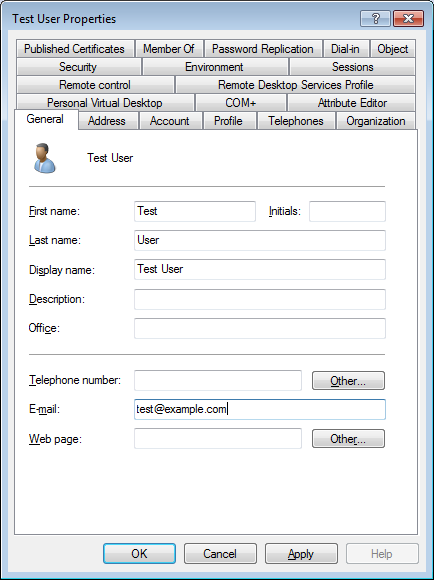
Task: Switch to Personal Virtual Desktop tab
Action: [105, 103]
